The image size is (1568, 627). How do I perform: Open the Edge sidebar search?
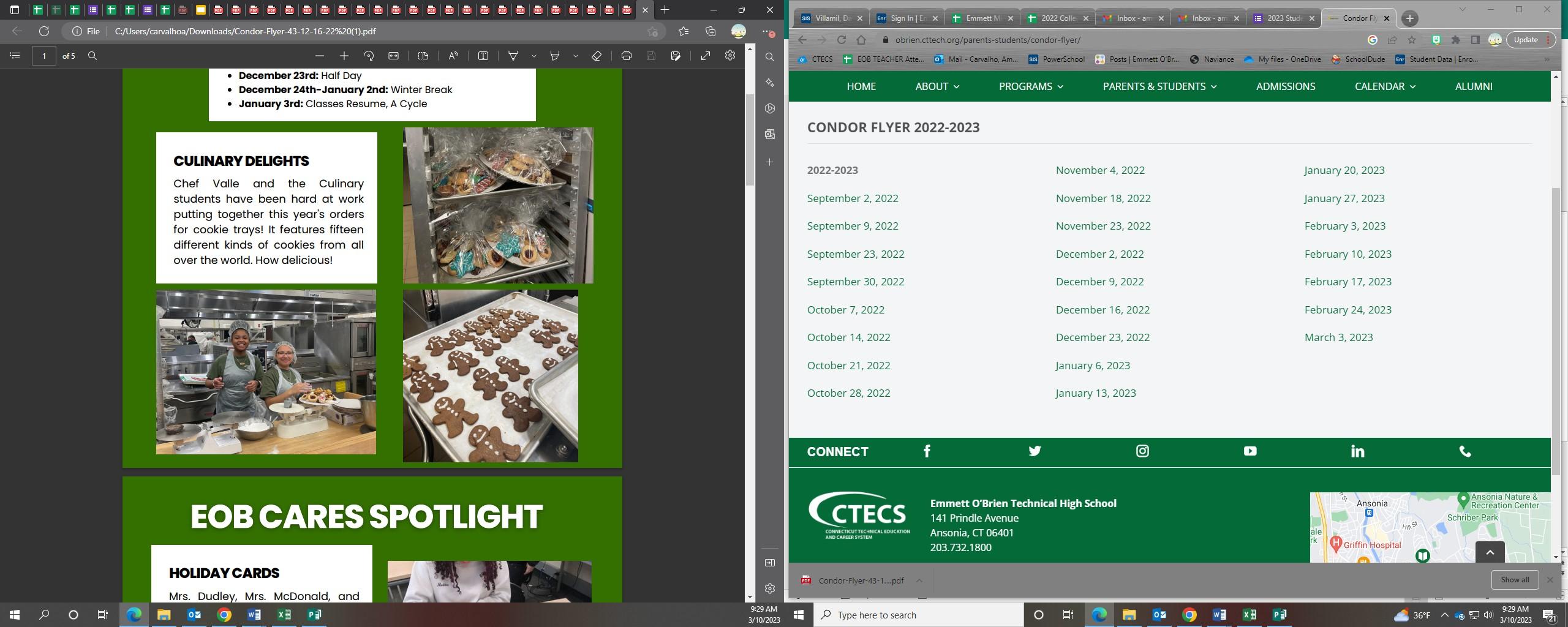point(770,57)
